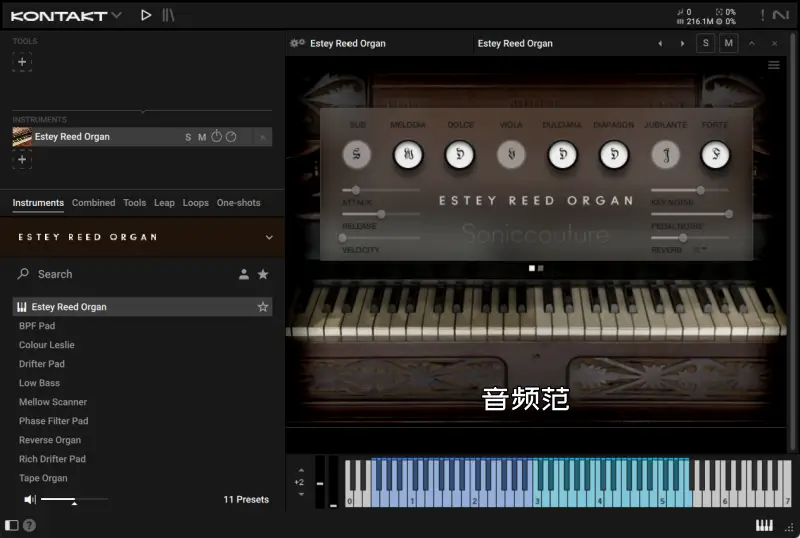This screenshot has width=800, height=538.
Task: Toggle on-screen keyboard icon at bottom right
Action: pyautogui.click(x=764, y=525)
